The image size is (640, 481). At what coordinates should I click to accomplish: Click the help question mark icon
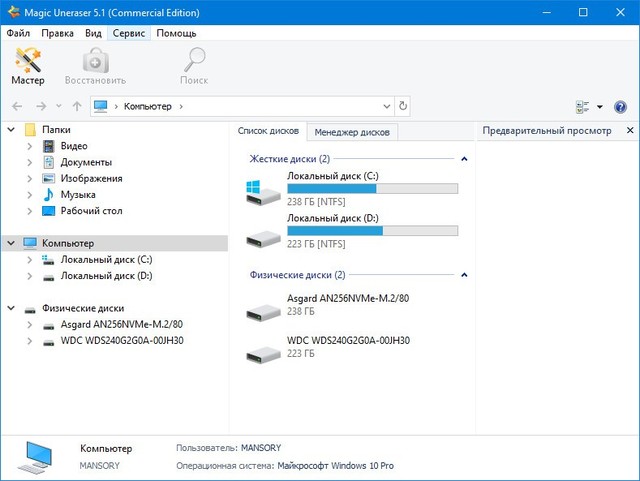(619, 107)
